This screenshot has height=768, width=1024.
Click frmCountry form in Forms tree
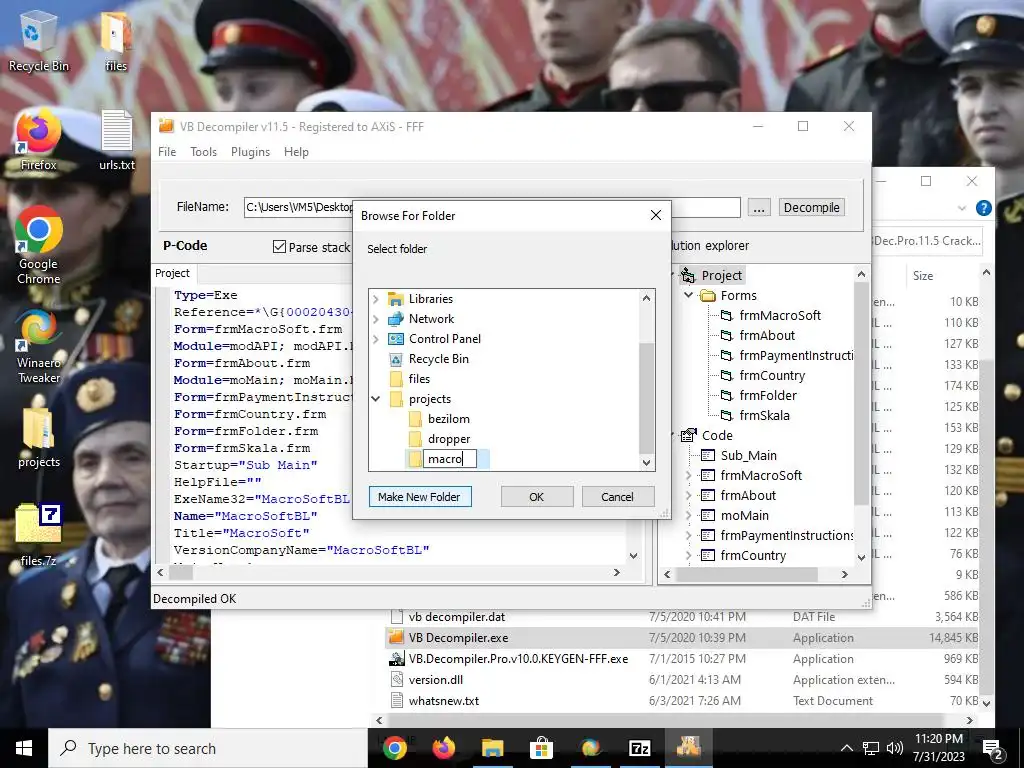pyautogui.click(x=772, y=376)
